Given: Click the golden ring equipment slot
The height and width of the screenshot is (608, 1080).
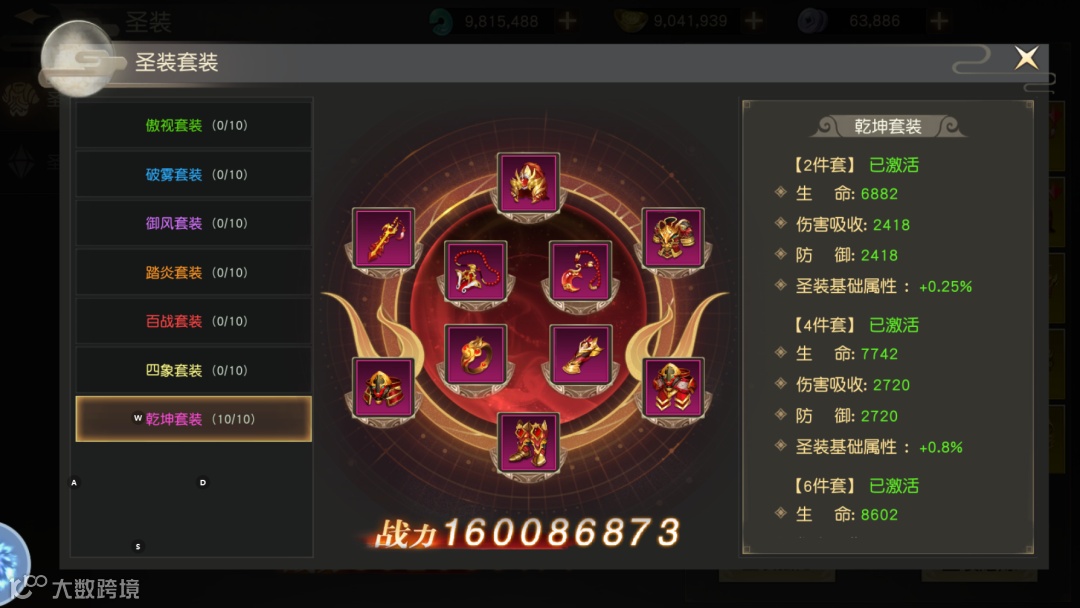Looking at the screenshot, I should coord(476,355).
